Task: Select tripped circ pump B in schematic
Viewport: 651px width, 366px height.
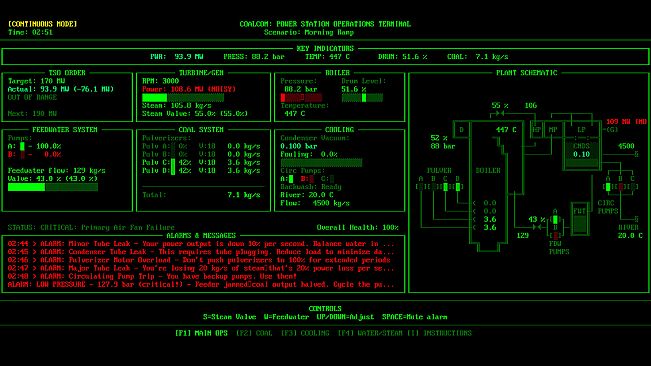Action: click(x=620, y=187)
